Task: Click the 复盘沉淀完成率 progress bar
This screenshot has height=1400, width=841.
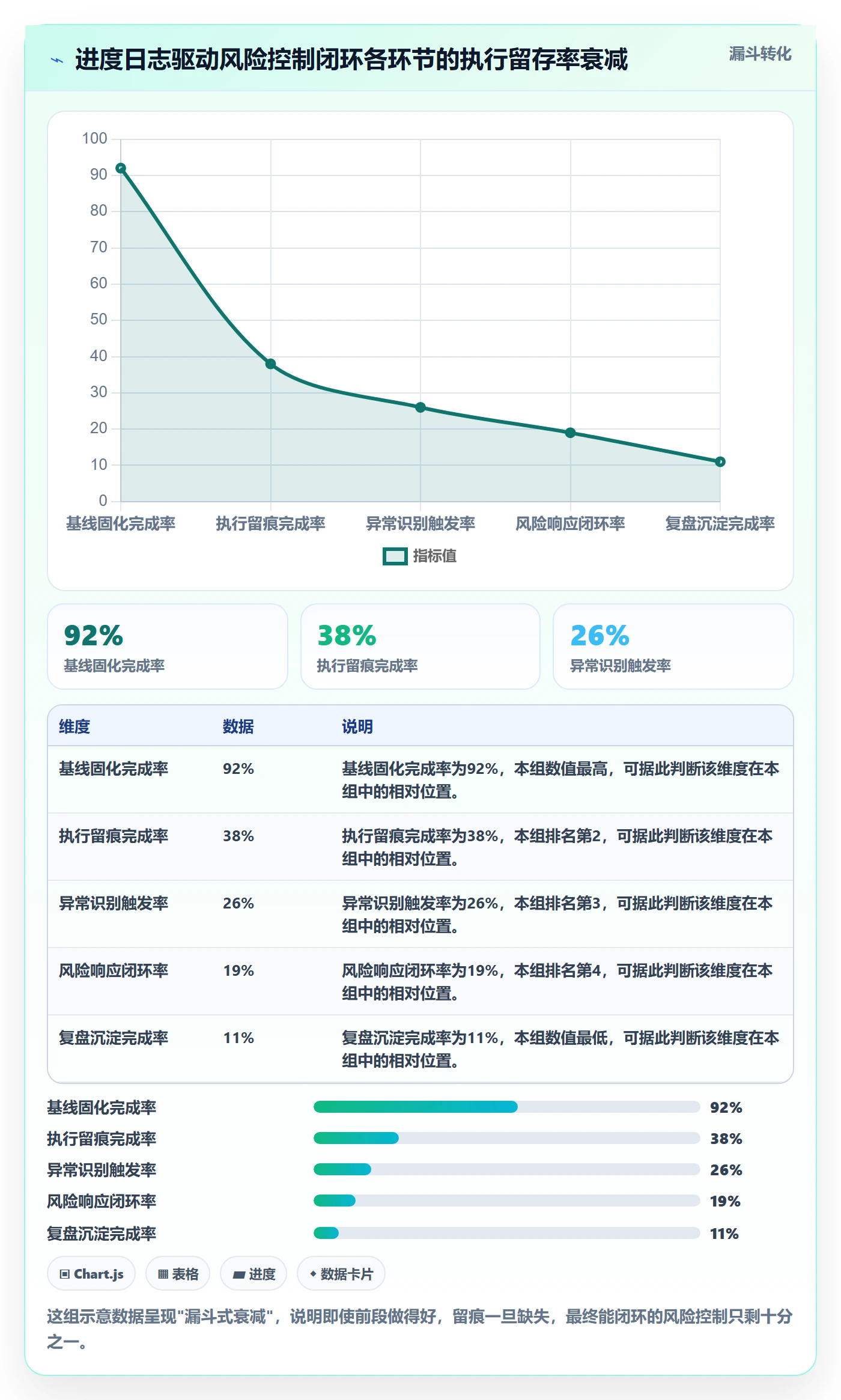Action: (x=507, y=1233)
